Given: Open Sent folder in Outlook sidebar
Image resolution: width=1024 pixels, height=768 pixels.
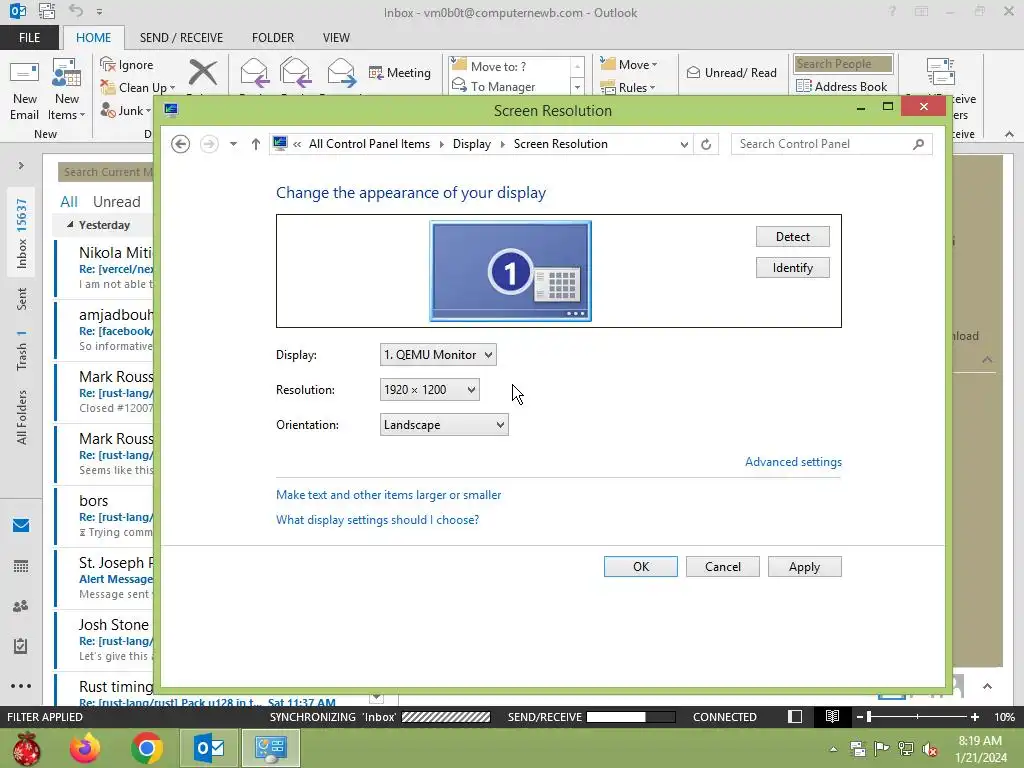Looking at the screenshot, I should (22, 299).
